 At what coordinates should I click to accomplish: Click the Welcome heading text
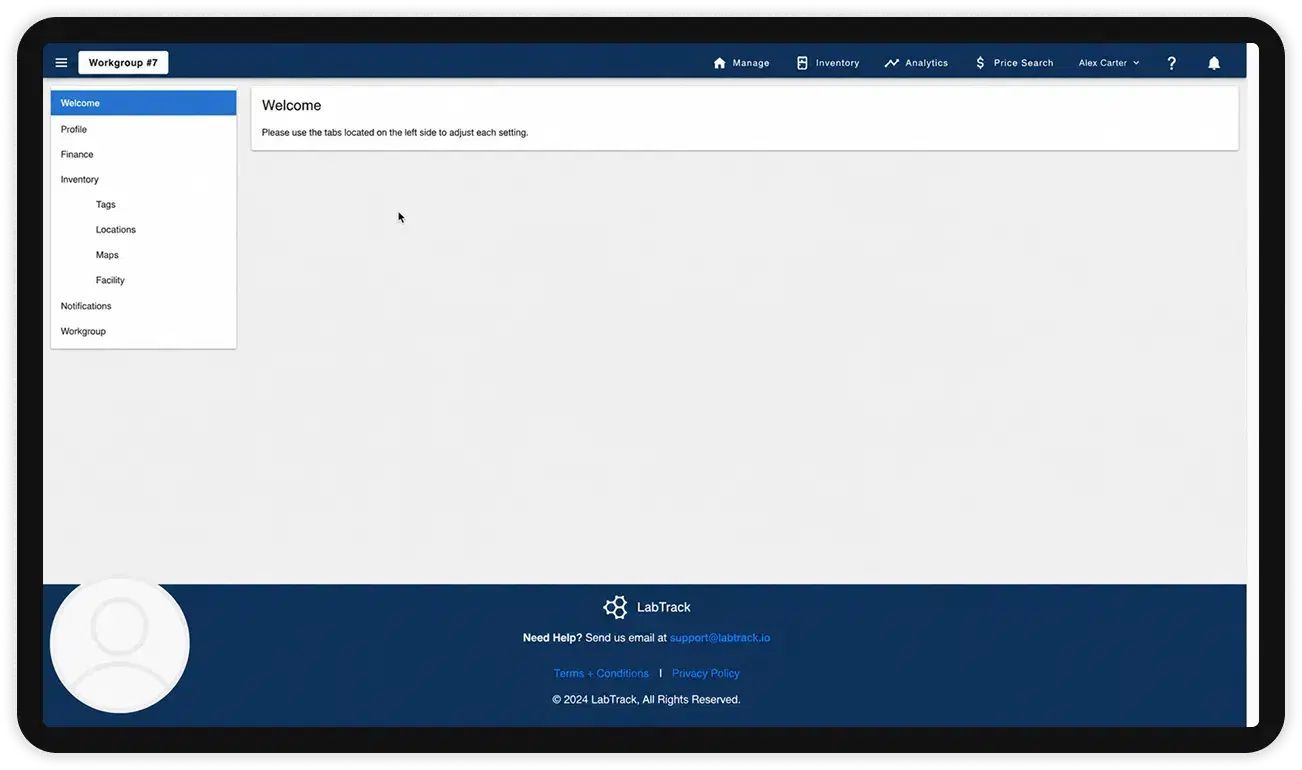coord(291,105)
